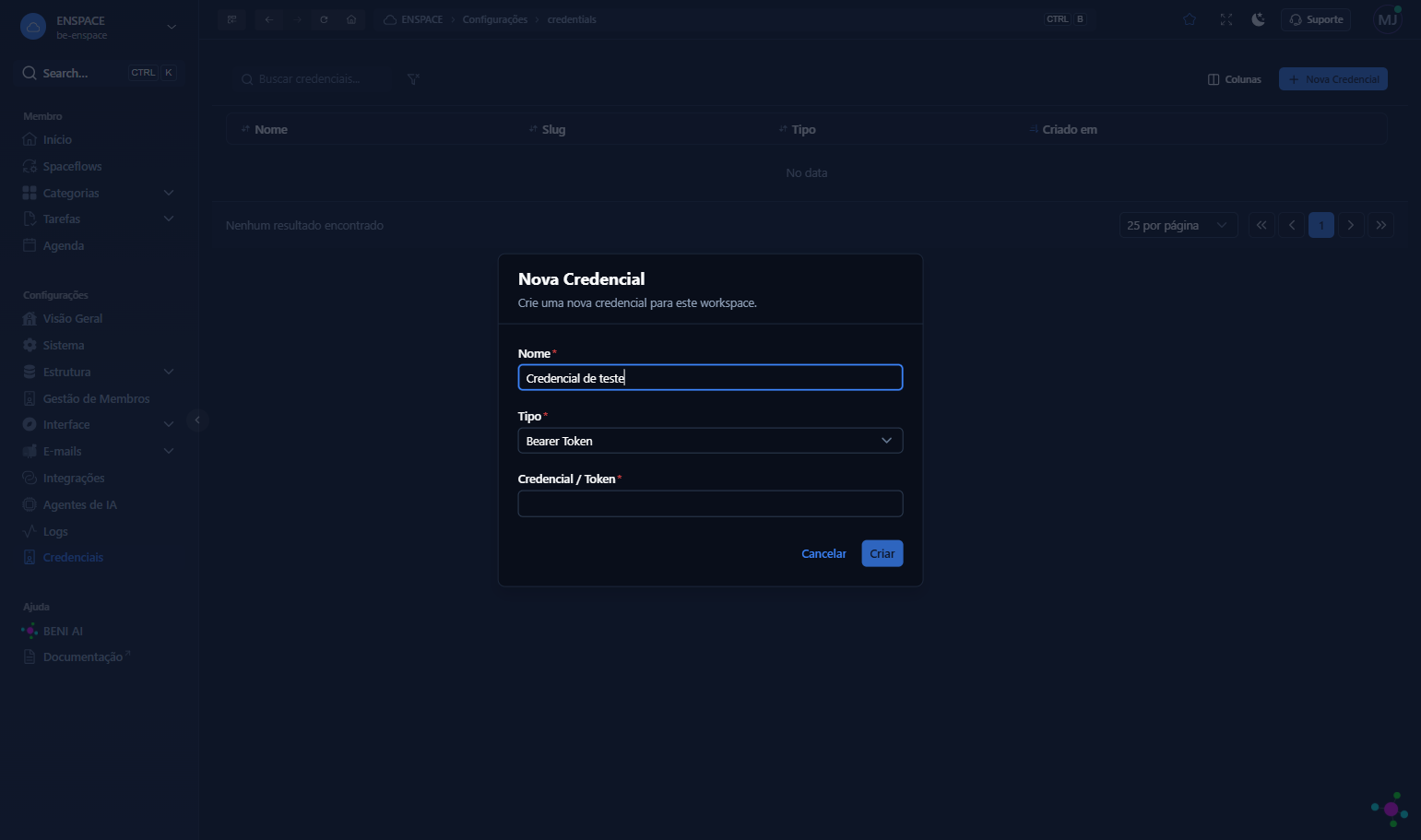Image resolution: width=1421 pixels, height=840 pixels.
Task: Open Spaceflows in sidebar
Action: [72, 166]
